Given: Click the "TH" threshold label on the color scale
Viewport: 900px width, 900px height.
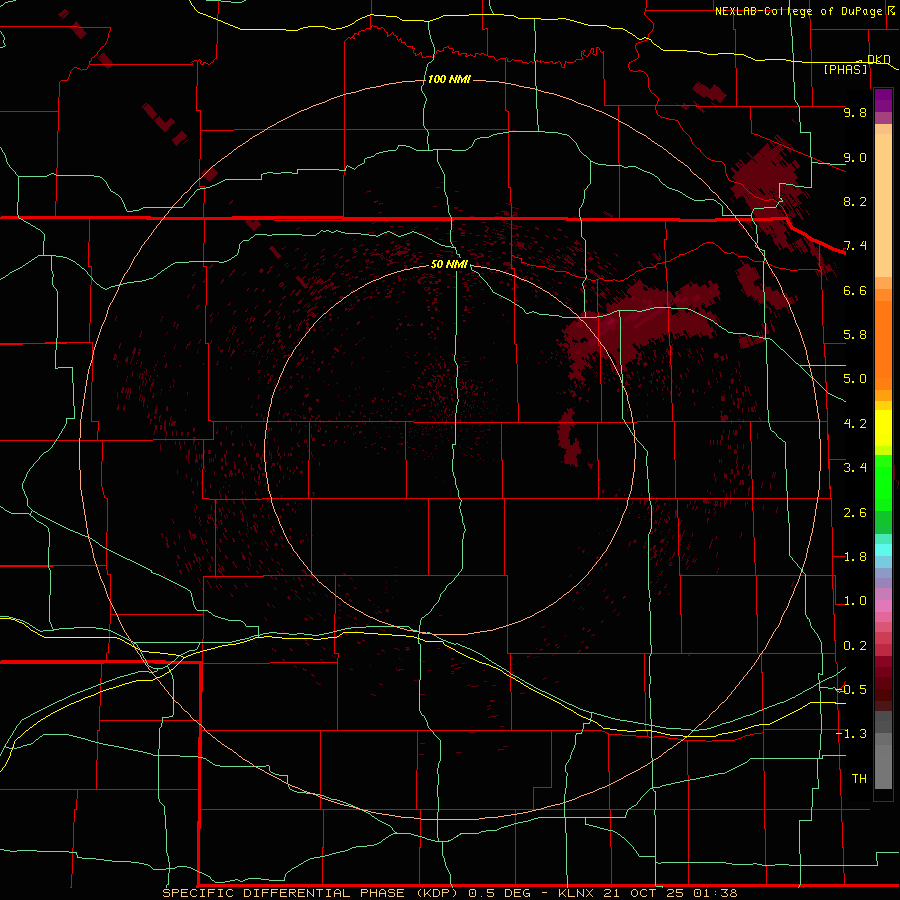Looking at the screenshot, I should pyautogui.click(x=859, y=779).
